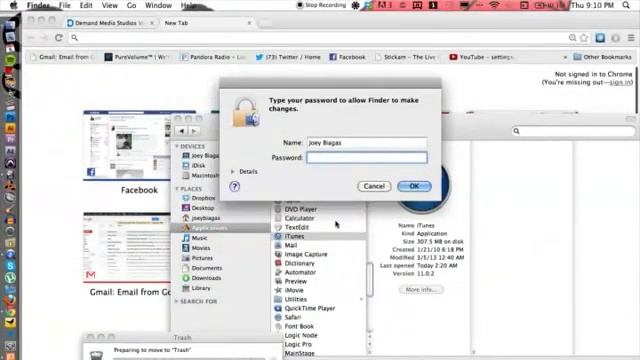Open the File menu
This screenshot has width=640, height=360.
[x=64, y=5]
